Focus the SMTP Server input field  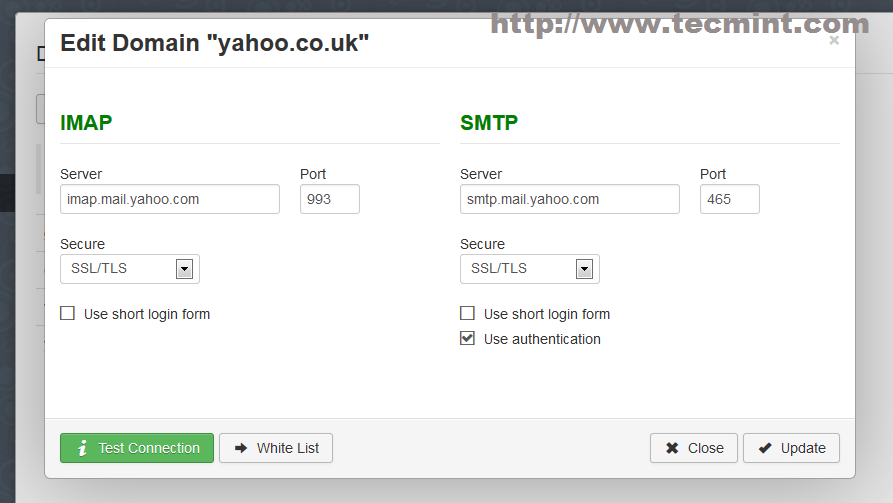(x=570, y=199)
